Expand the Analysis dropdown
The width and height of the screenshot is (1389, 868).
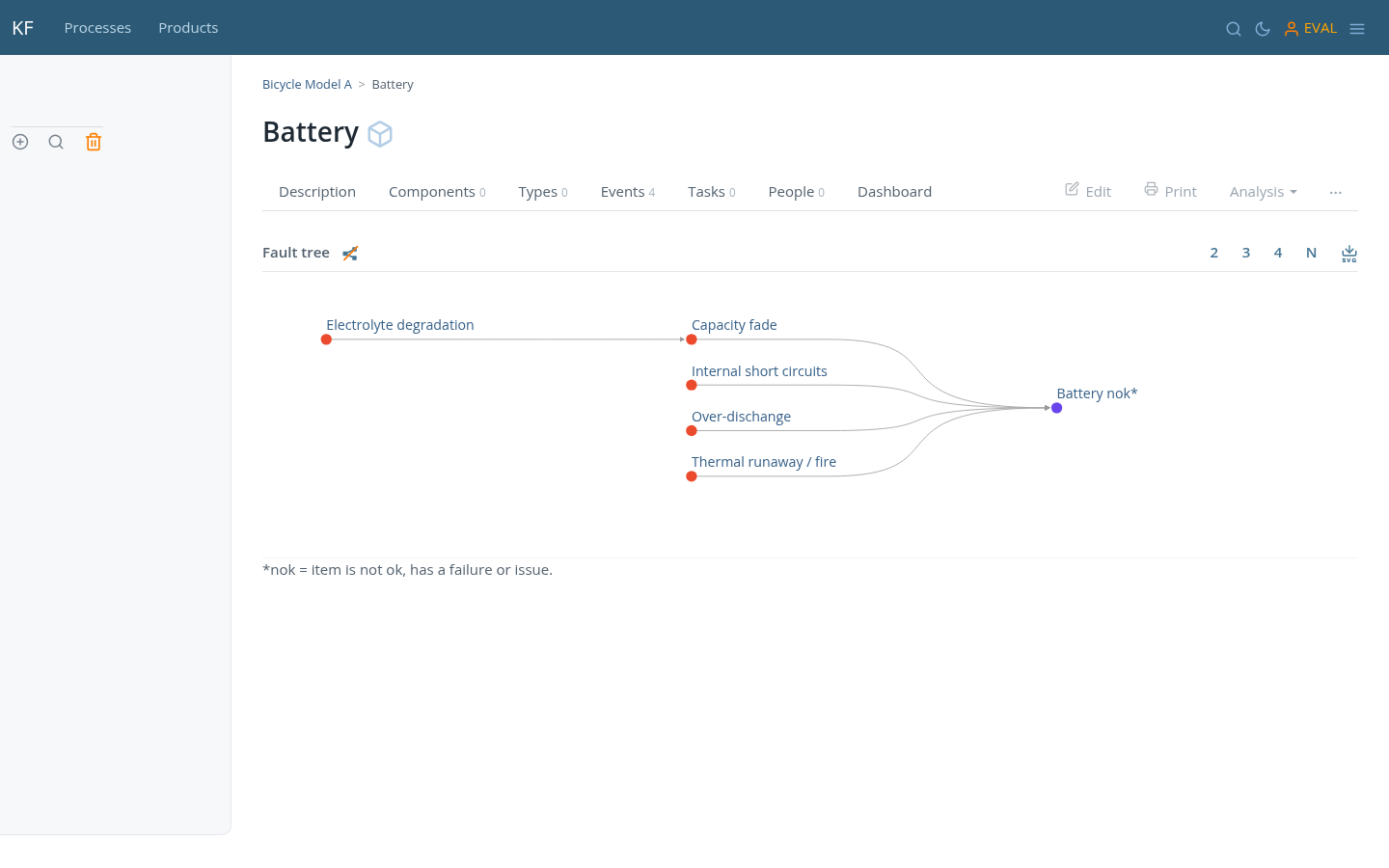[1264, 192]
